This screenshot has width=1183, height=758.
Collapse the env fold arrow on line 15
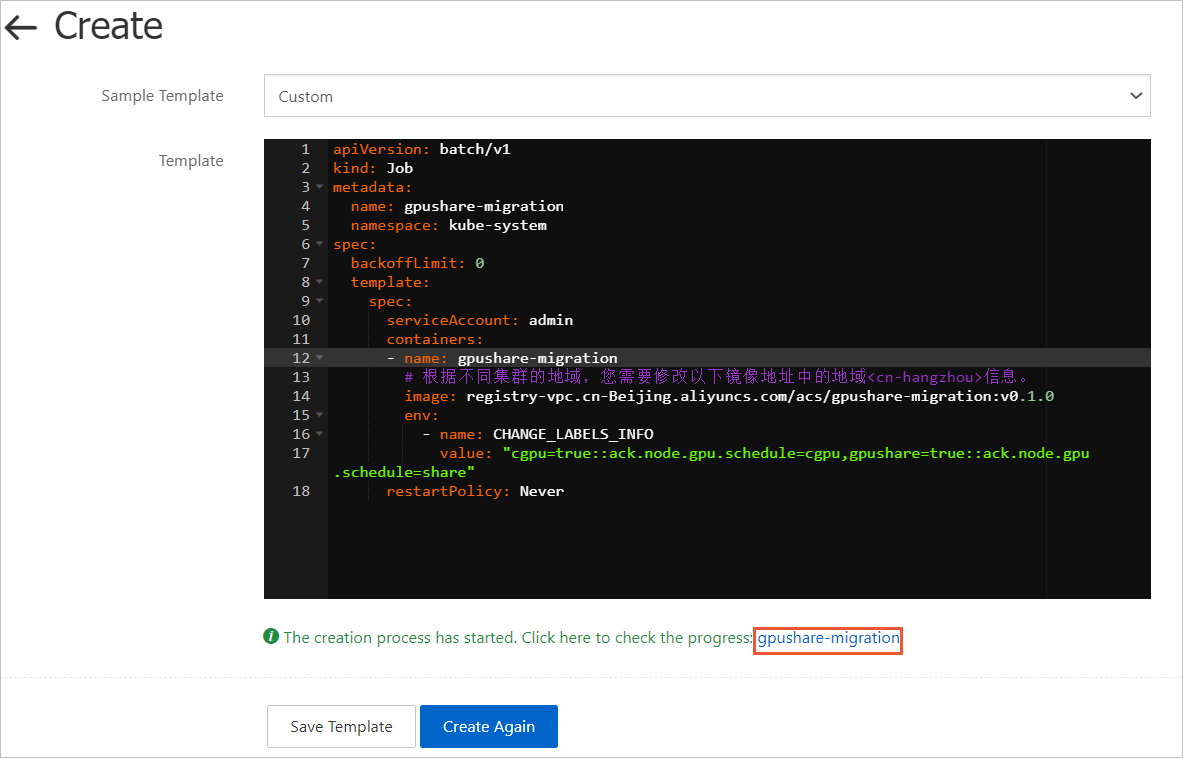coord(320,415)
